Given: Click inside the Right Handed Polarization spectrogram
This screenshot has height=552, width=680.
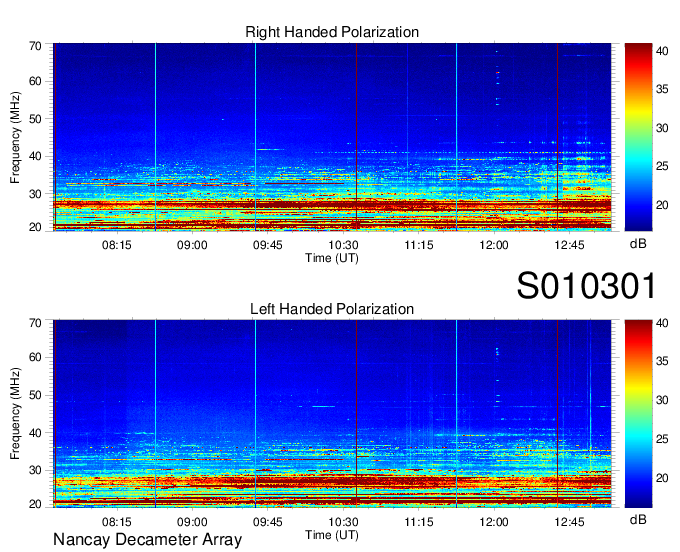Looking at the screenshot, I should point(332,137).
